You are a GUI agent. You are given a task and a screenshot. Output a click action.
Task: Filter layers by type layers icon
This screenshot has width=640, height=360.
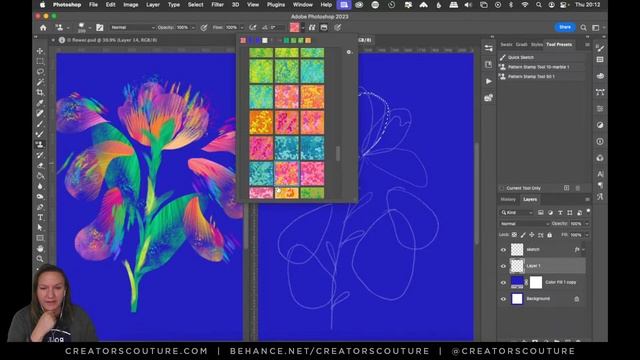coord(560,212)
